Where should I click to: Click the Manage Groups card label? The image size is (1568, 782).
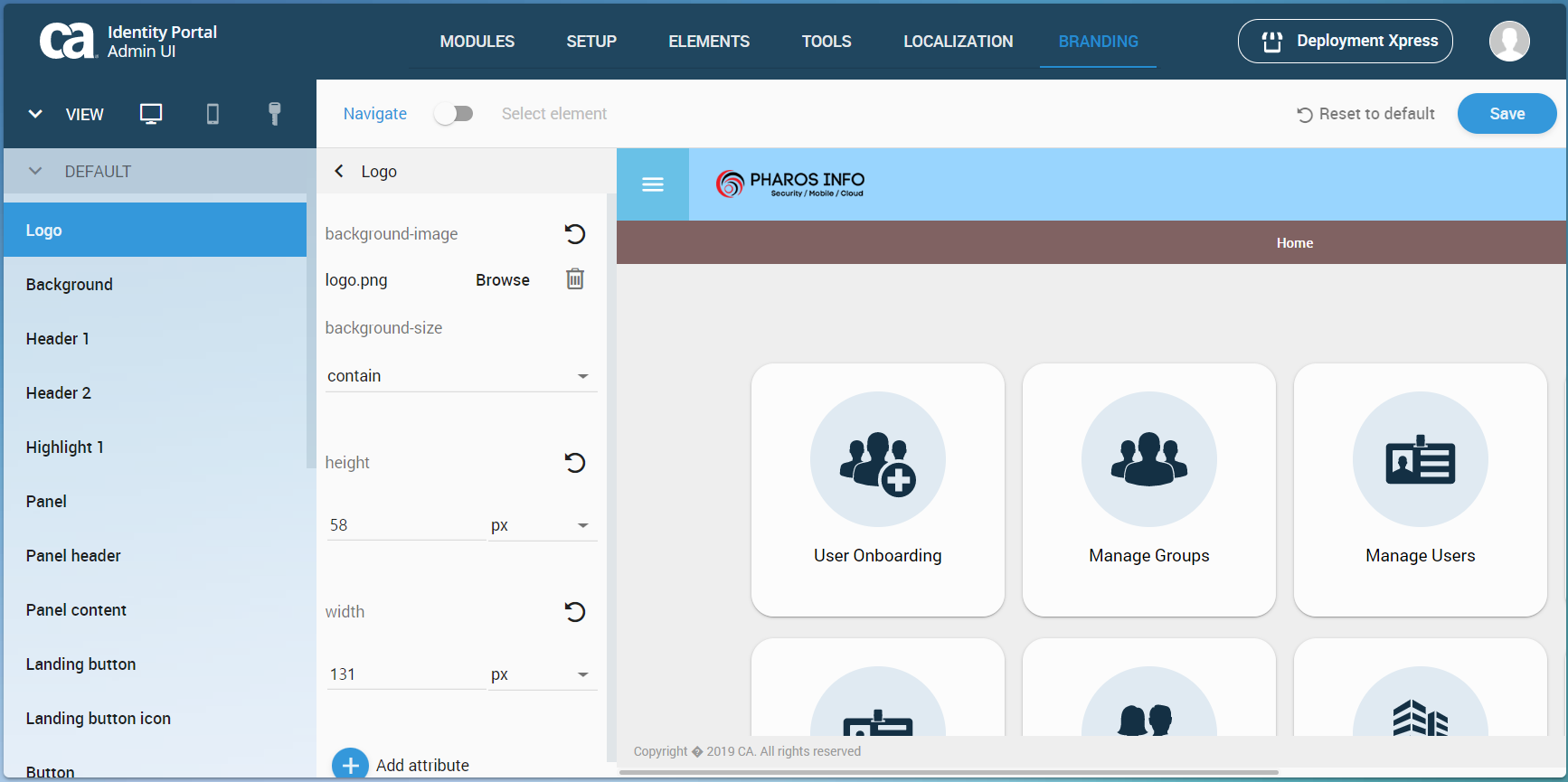coord(1149,556)
